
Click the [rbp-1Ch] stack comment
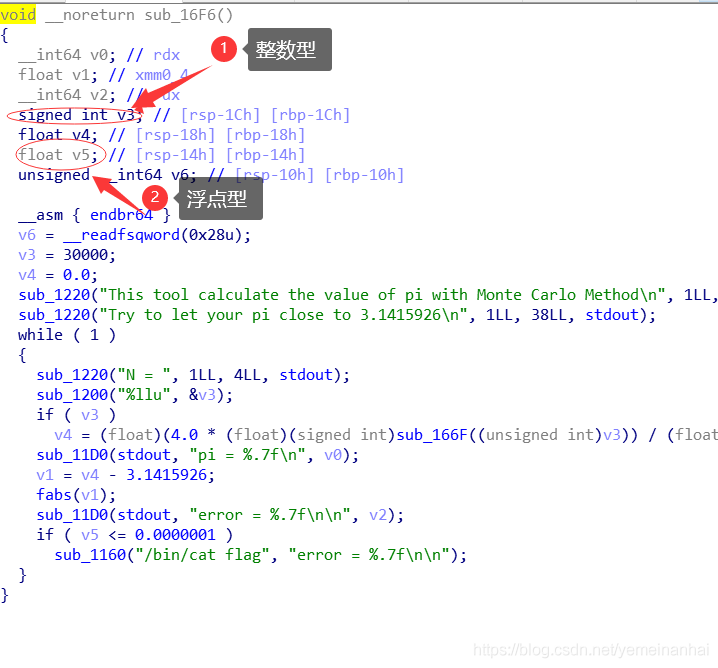pyautogui.click(x=310, y=115)
